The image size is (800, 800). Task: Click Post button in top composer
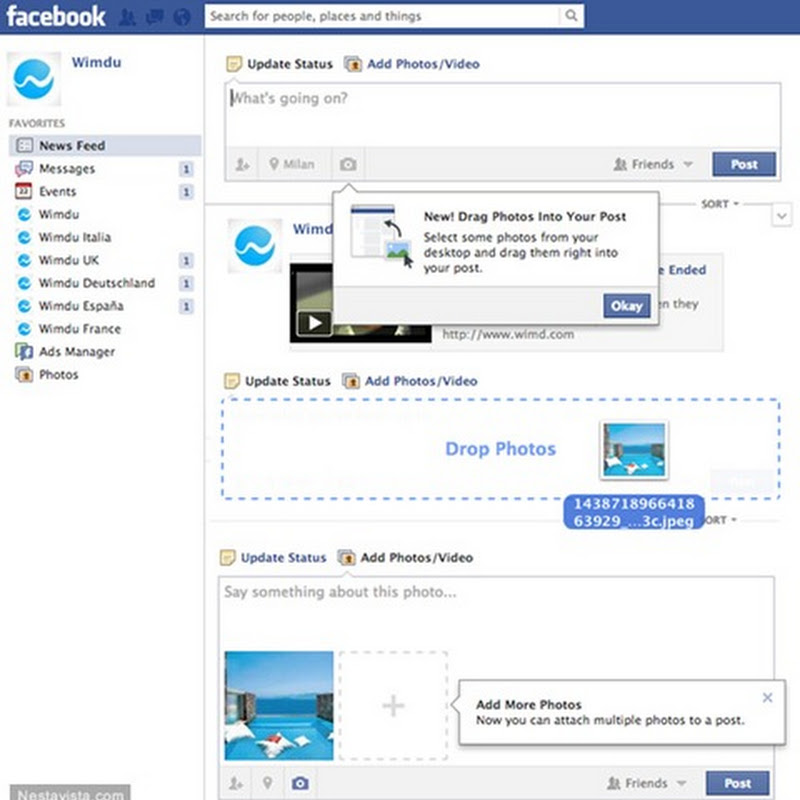pos(744,164)
